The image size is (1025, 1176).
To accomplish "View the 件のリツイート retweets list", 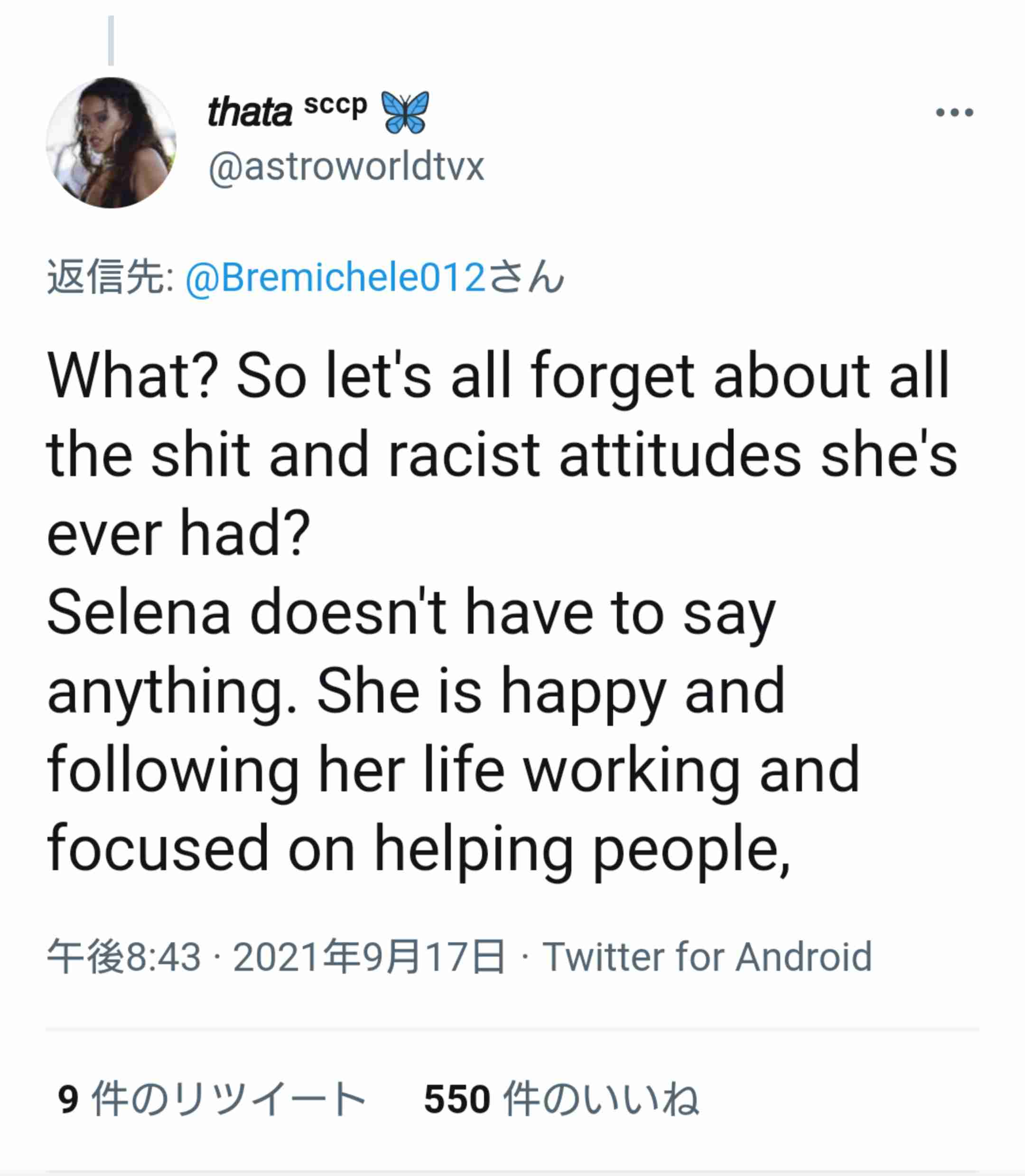I will tap(229, 1099).
